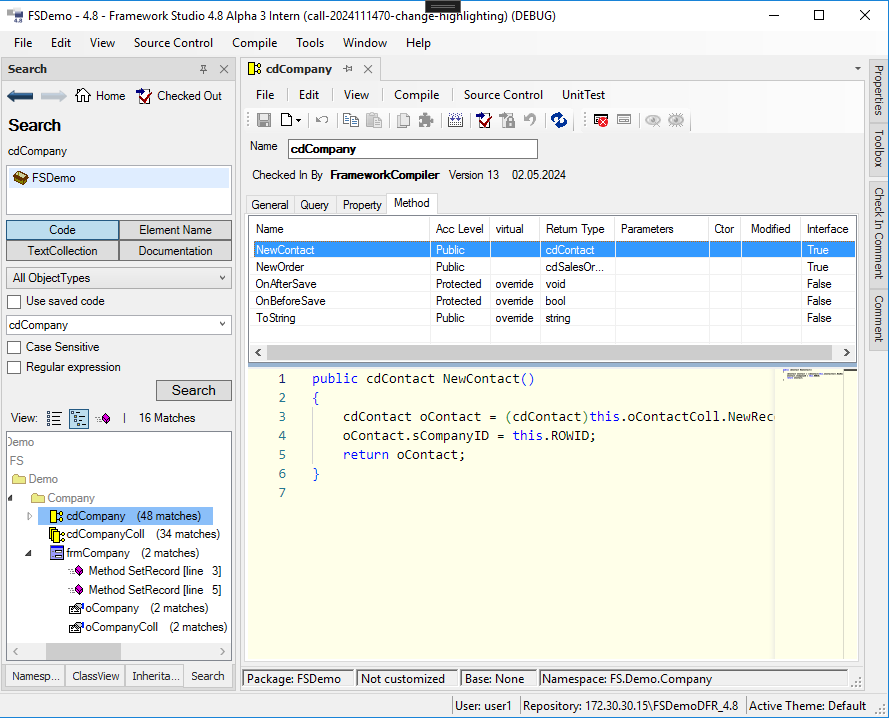This screenshot has height=718, width=889.
Task: Select the oCompanyColl (2 matches) result
Action: pyautogui.click(x=147, y=627)
